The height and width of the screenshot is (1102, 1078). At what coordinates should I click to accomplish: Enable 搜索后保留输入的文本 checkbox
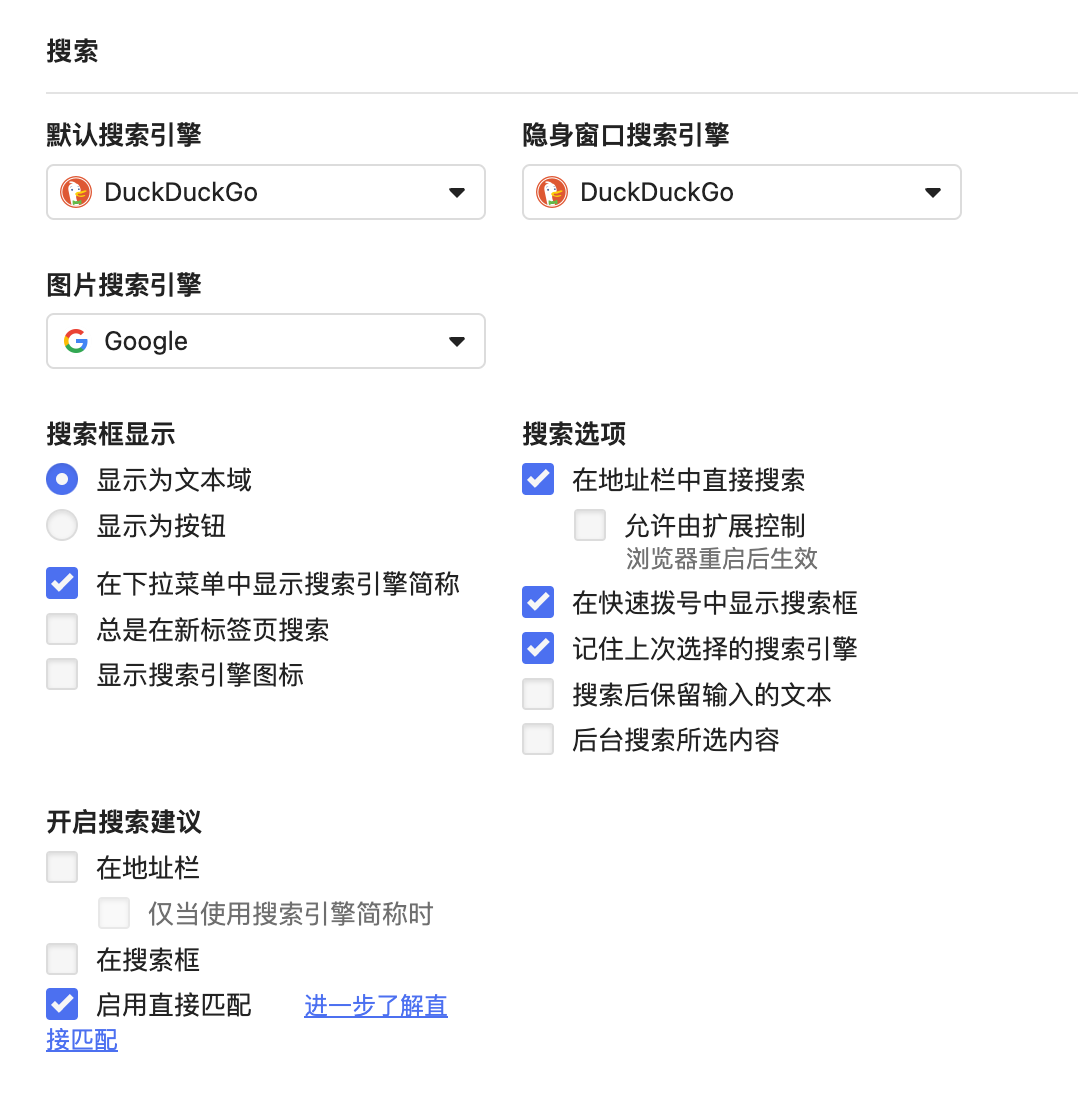tap(538, 694)
